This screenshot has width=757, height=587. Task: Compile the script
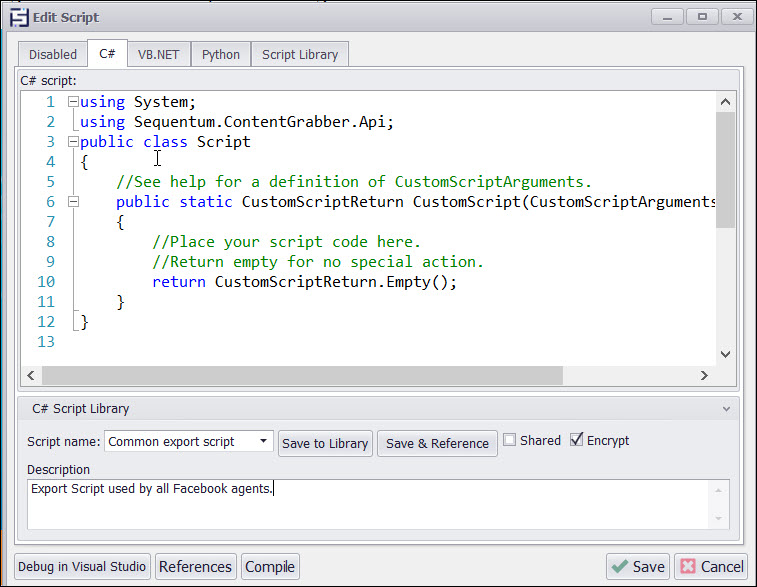pos(270,566)
